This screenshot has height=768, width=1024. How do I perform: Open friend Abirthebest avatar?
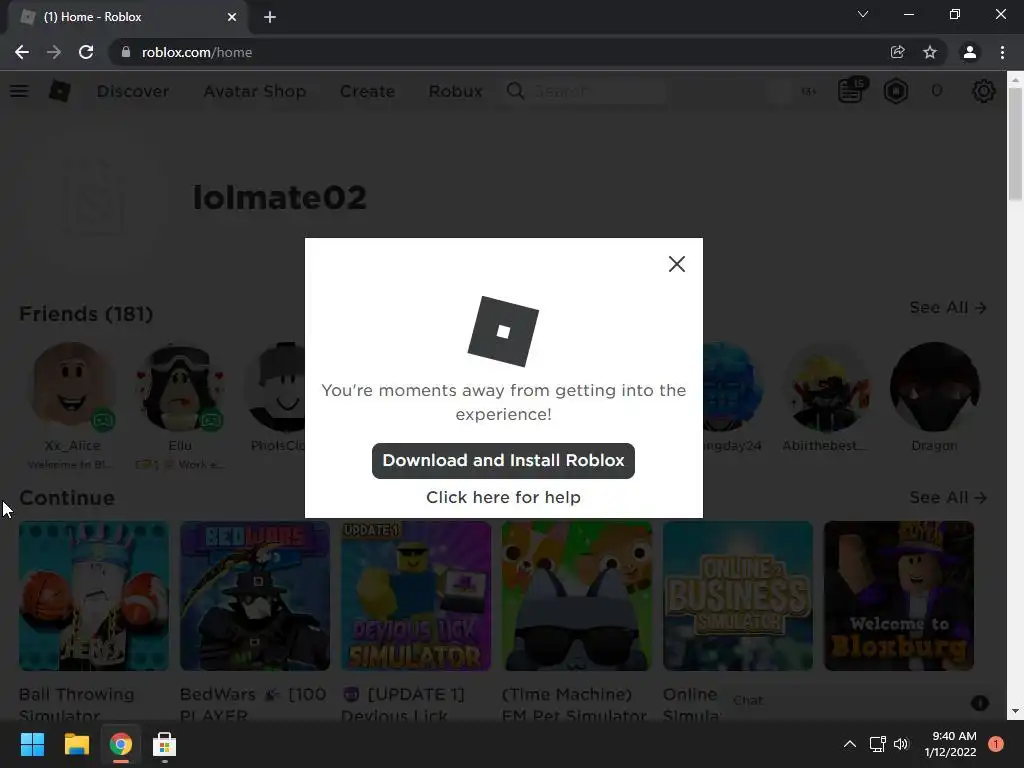pos(827,386)
